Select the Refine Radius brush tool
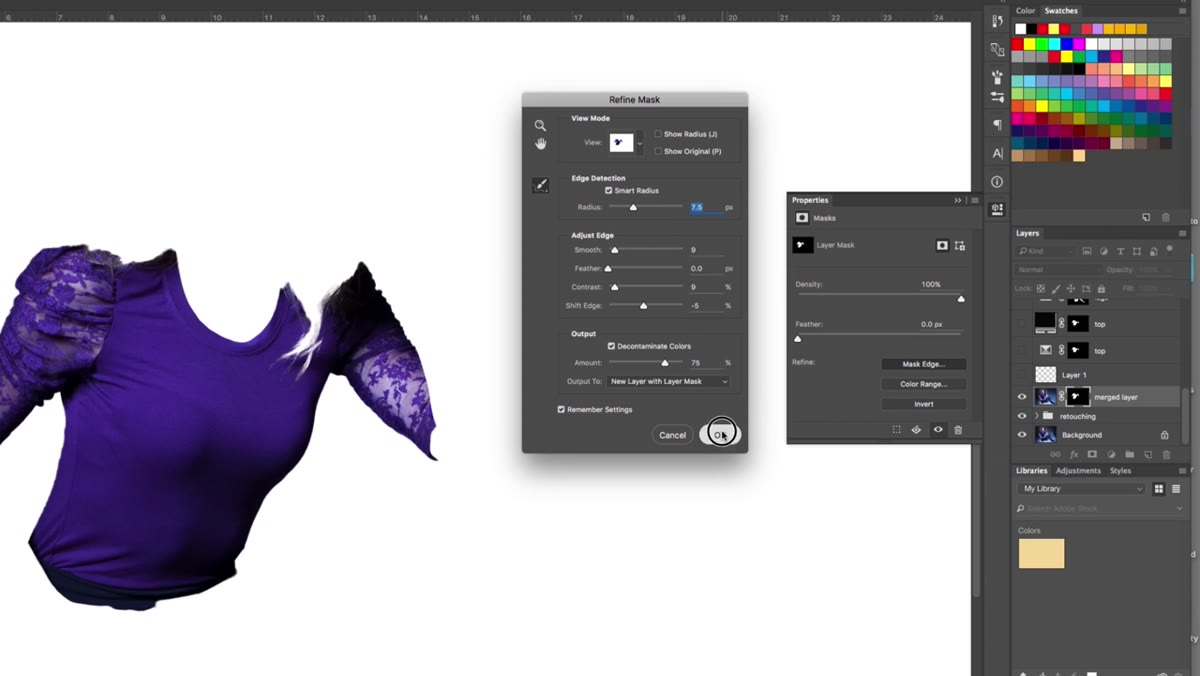 [541, 185]
